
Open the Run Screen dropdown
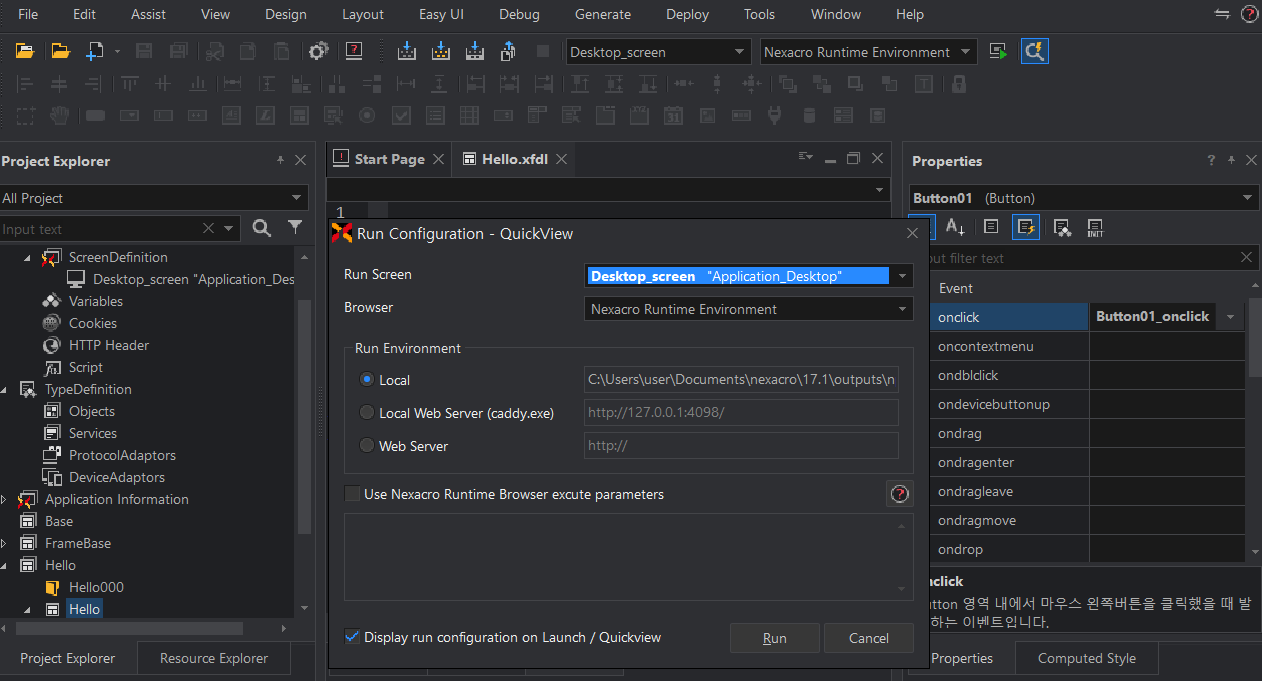coord(902,276)
